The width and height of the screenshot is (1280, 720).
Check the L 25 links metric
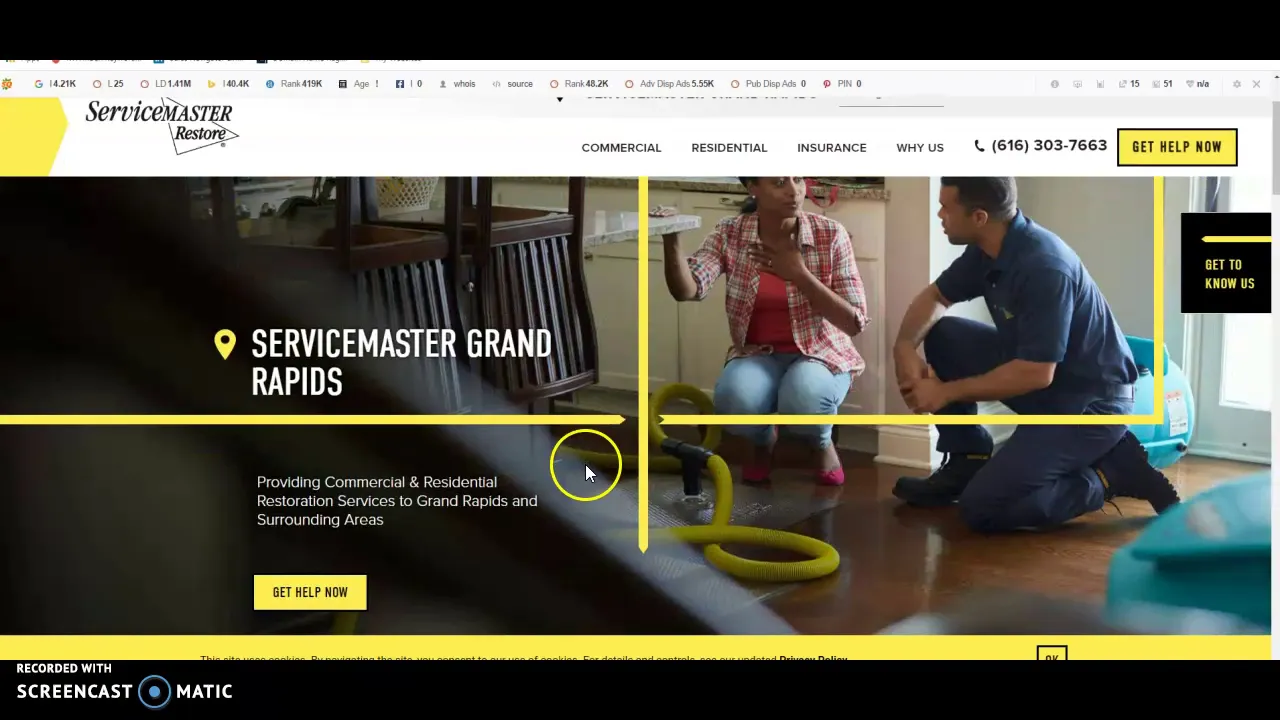(108, 84)
